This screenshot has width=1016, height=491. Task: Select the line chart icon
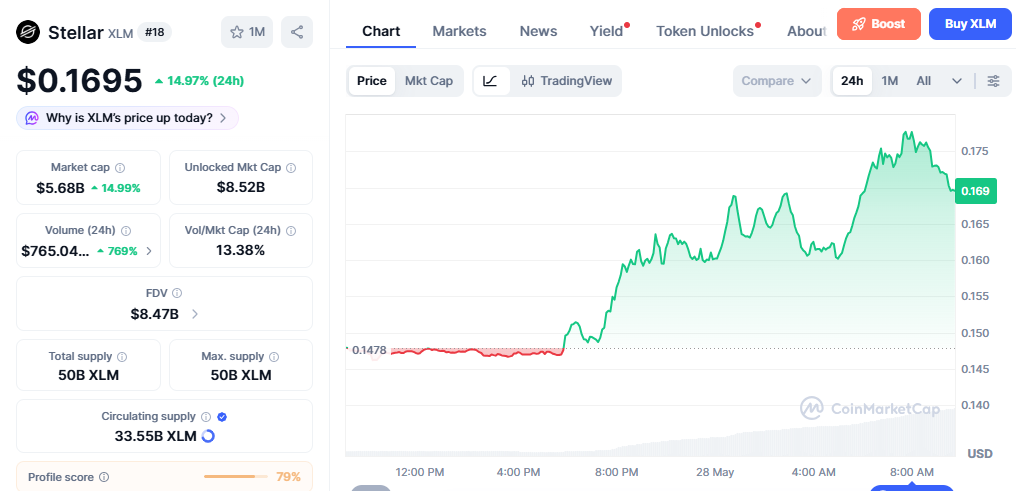click(x=491, y=81)
